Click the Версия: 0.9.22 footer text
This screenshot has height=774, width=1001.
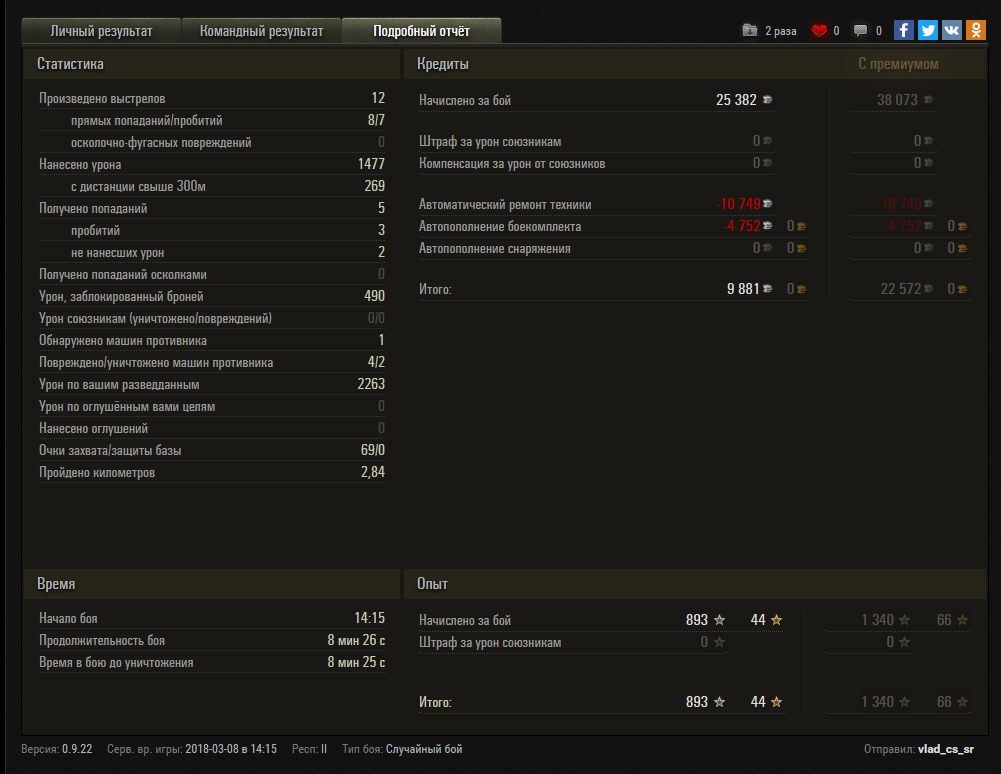pyautogui.click(x=57, y=749)
